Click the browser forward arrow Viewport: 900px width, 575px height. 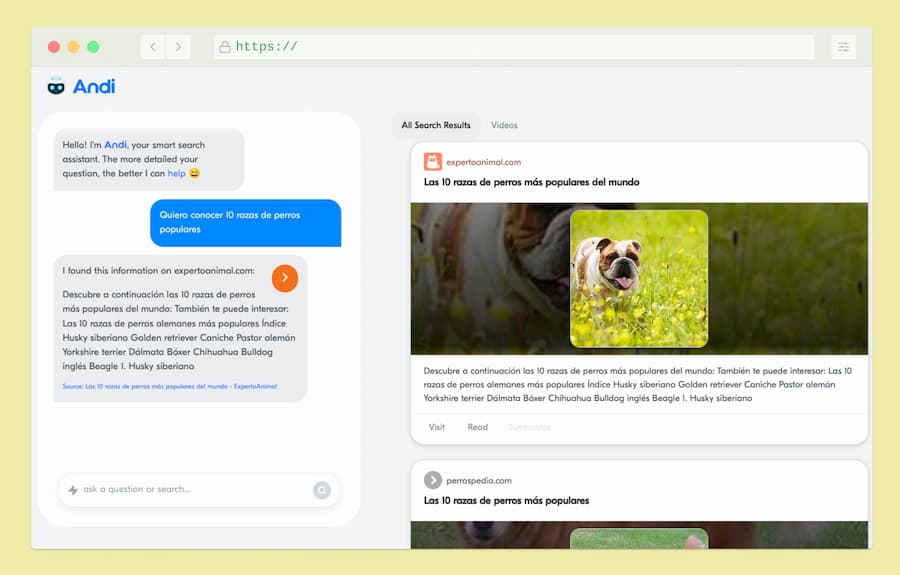[179, 47]
